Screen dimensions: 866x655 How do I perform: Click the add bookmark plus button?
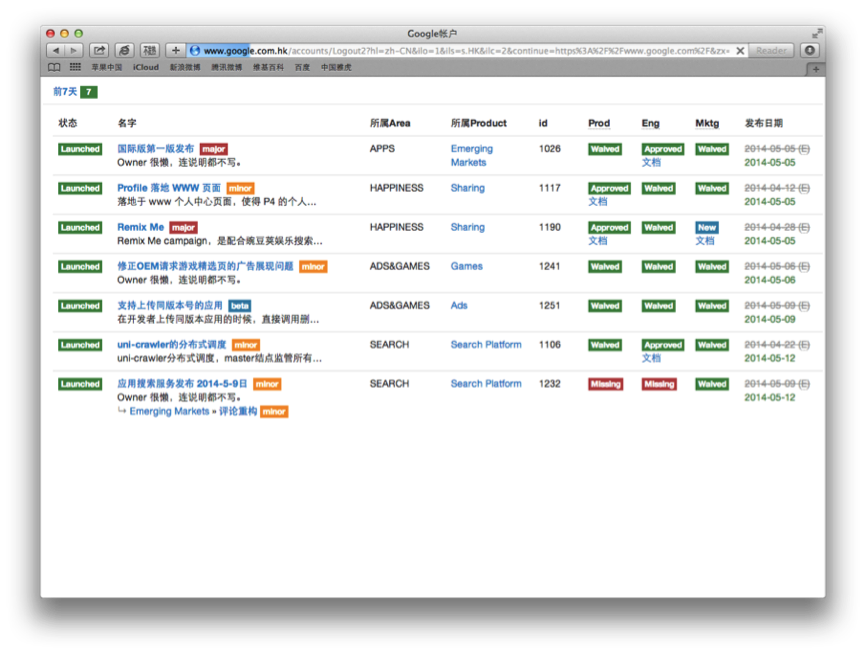175,50
